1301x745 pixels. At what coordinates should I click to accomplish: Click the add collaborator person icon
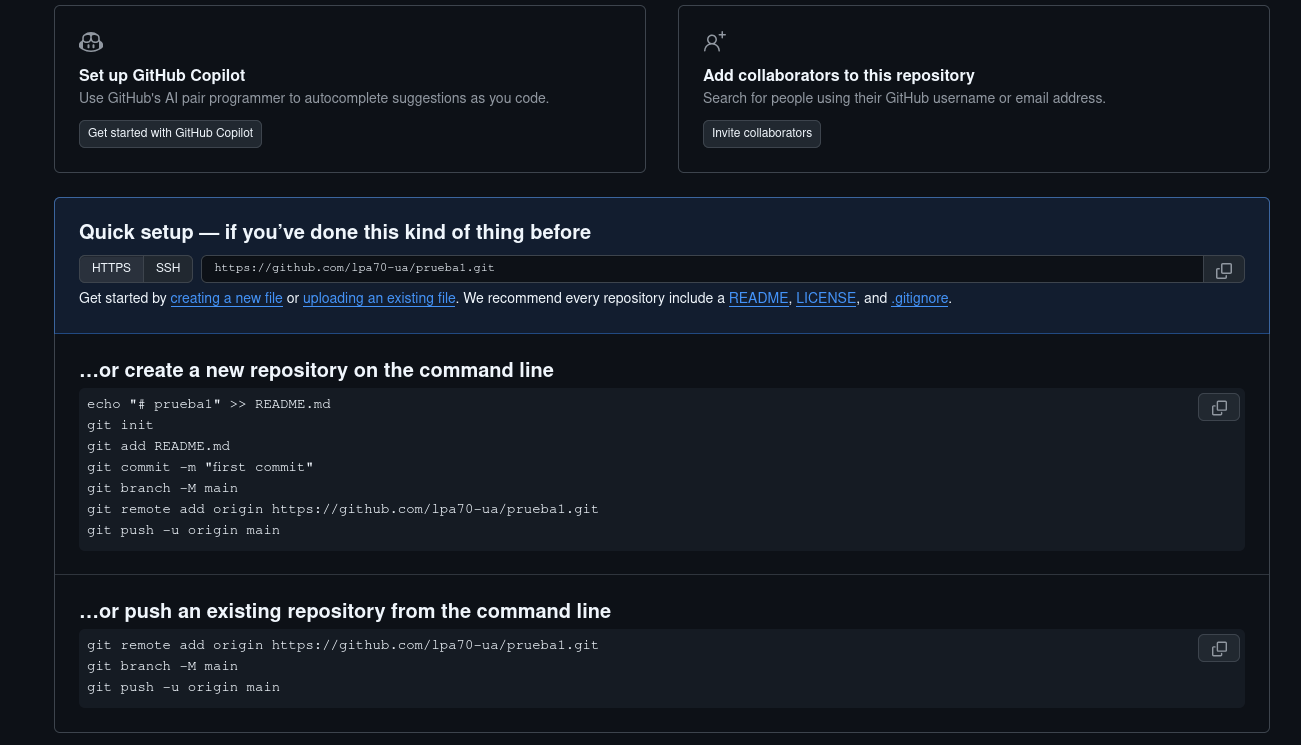click(714, 42)
